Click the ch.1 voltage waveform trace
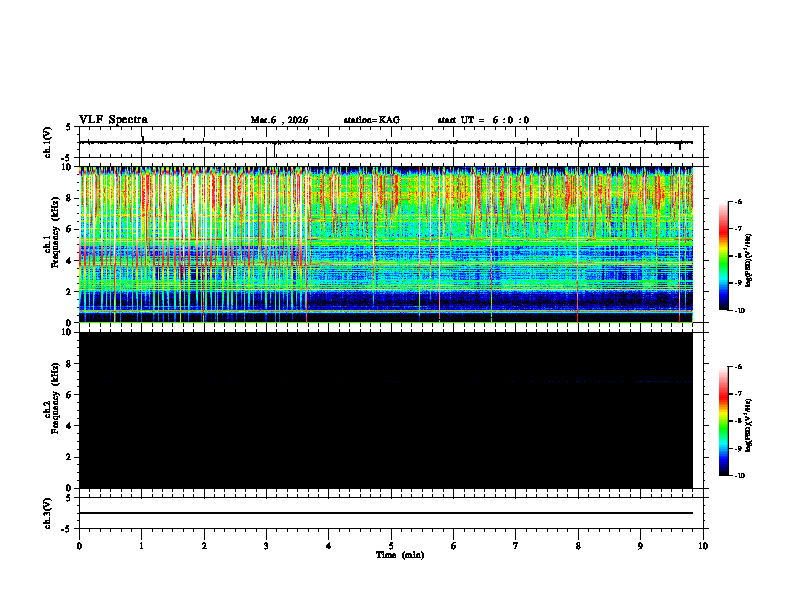The image size is (792, 612). pos(386,142)
